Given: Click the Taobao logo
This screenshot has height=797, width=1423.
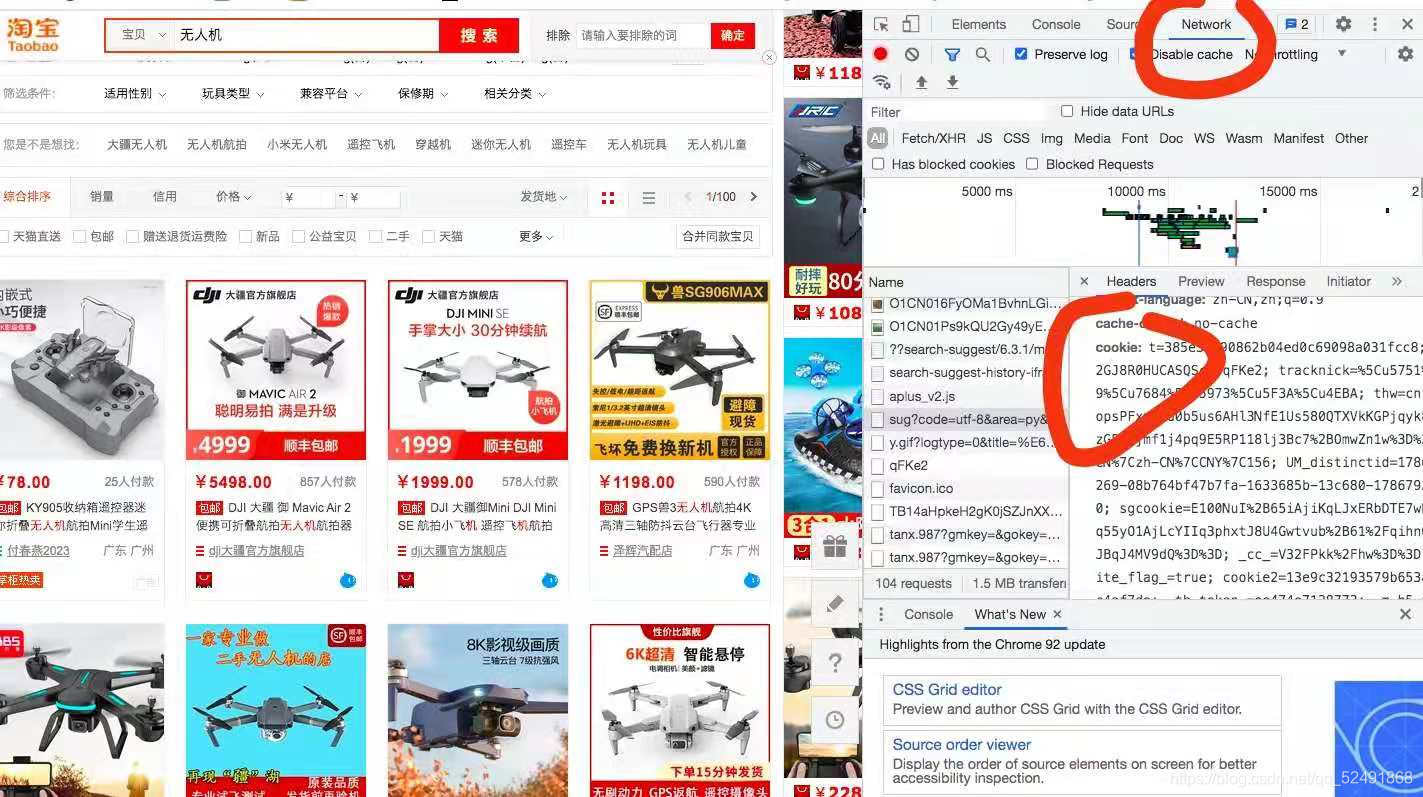Looking at the screenshot, I should click(33, 34).
